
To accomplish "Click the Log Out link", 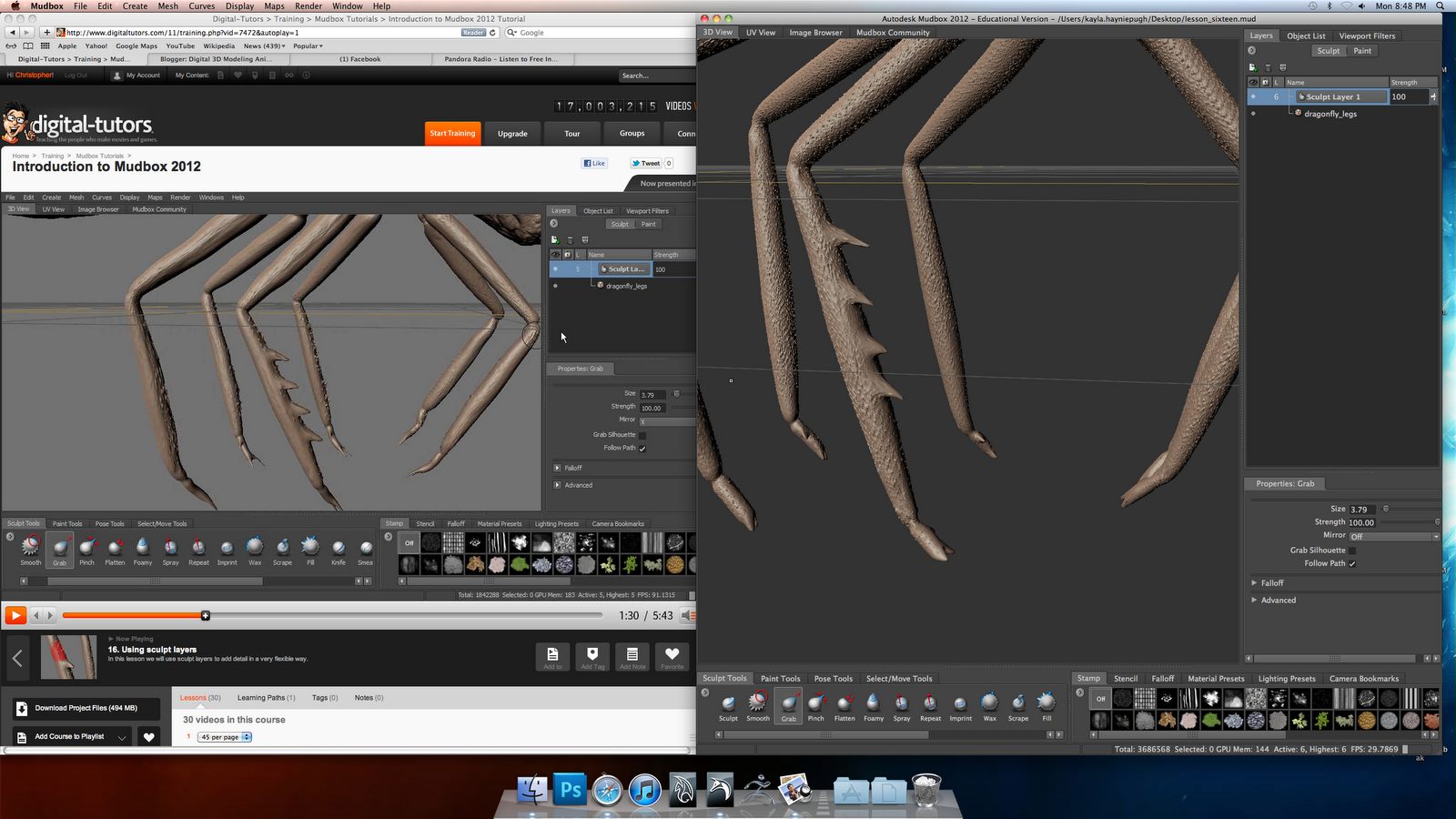I will coord(76,76).
